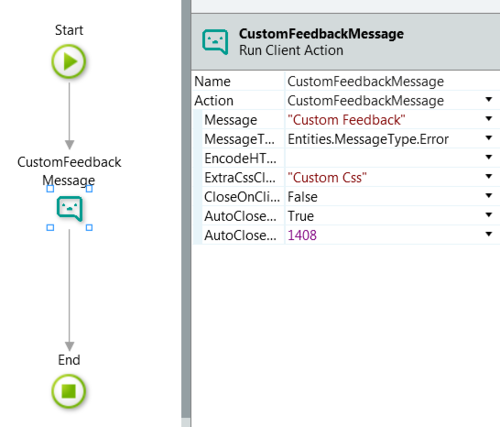Select the Action property label
The image size is (500, 427).
(x=214, y=101)
